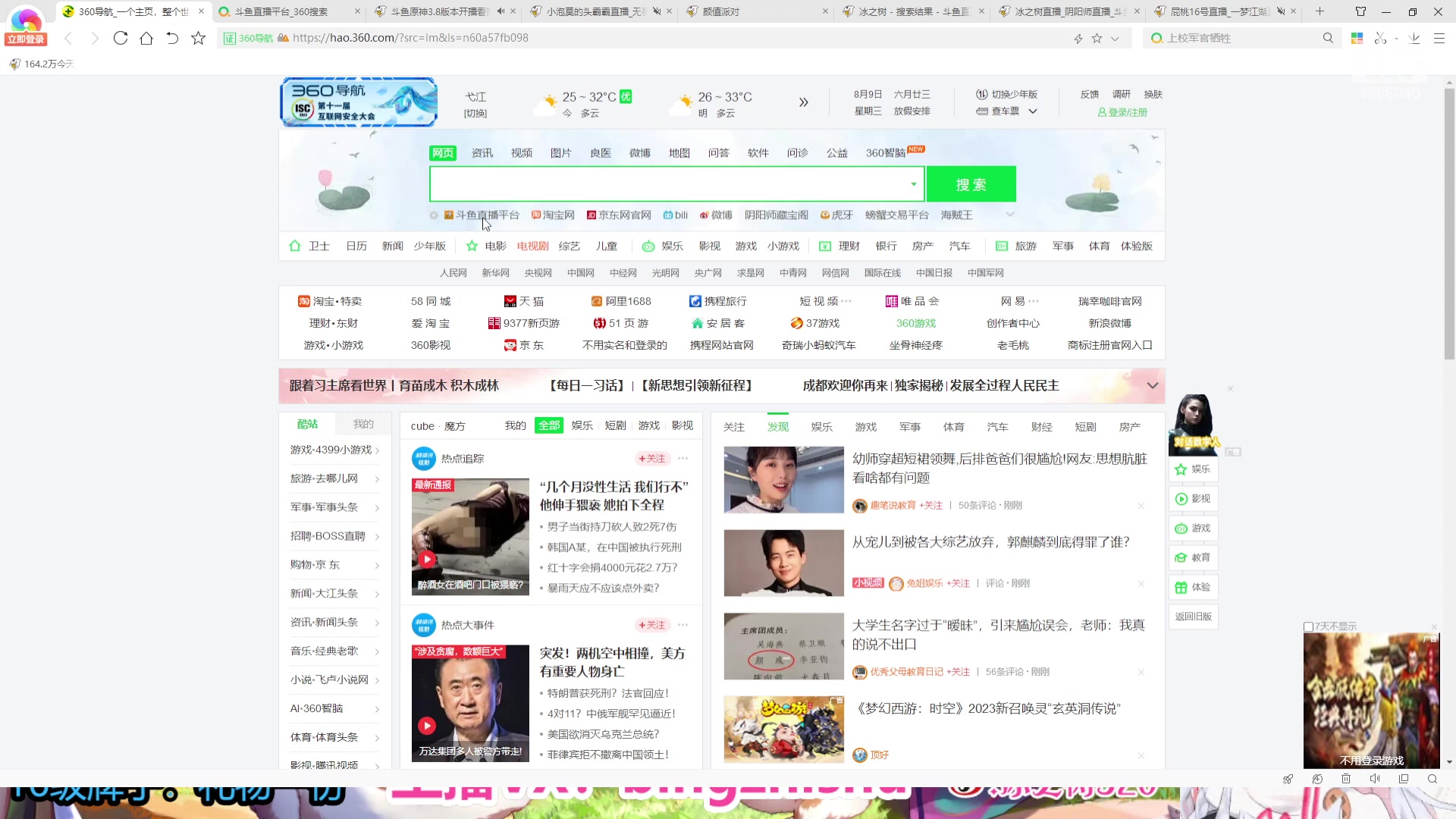Open the colorful apps grid icon in toolbar
The width and height of the screenshot is (1456, 819).
(x=1357, y=38)
